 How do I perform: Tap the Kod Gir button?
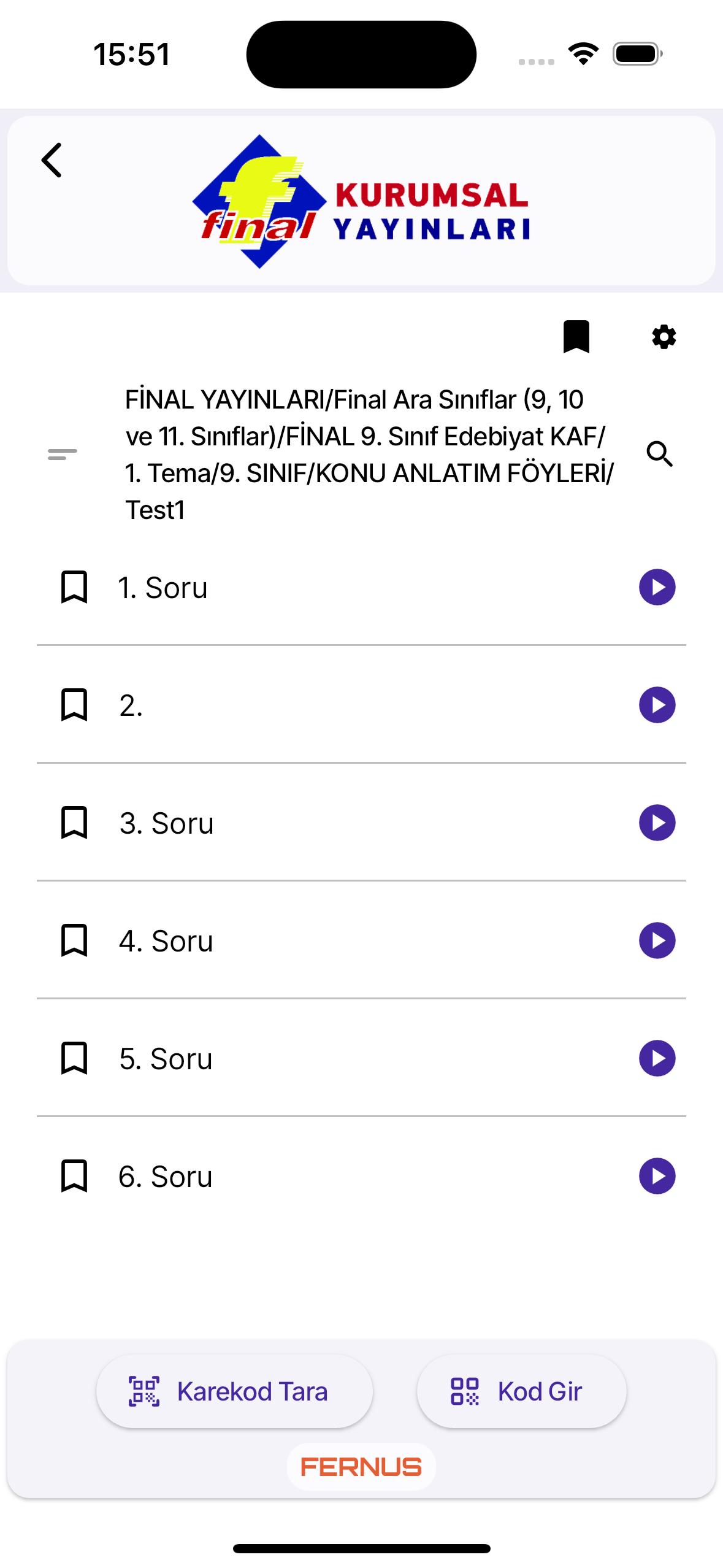(521, 1391)
